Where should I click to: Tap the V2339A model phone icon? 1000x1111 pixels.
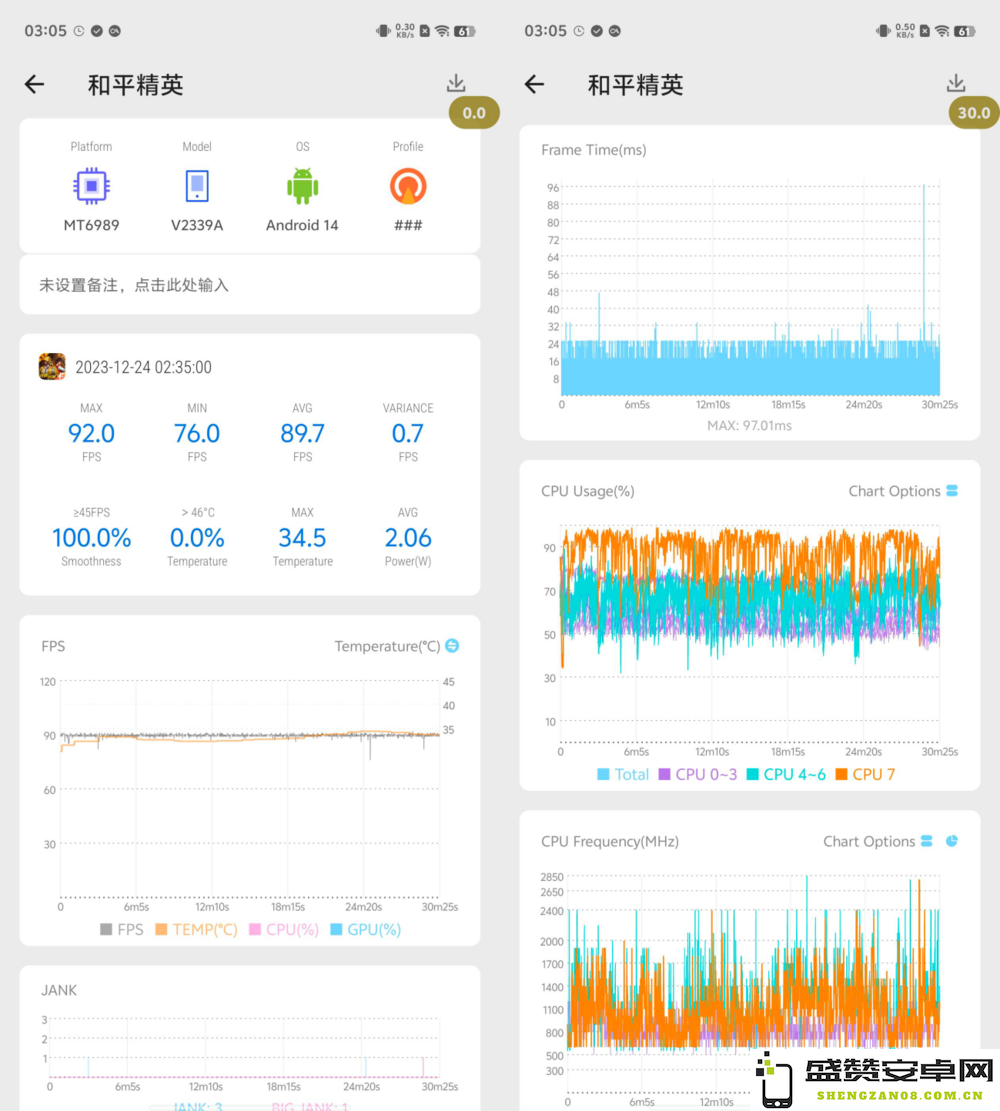pyautogui.click(x=197, y=186)
